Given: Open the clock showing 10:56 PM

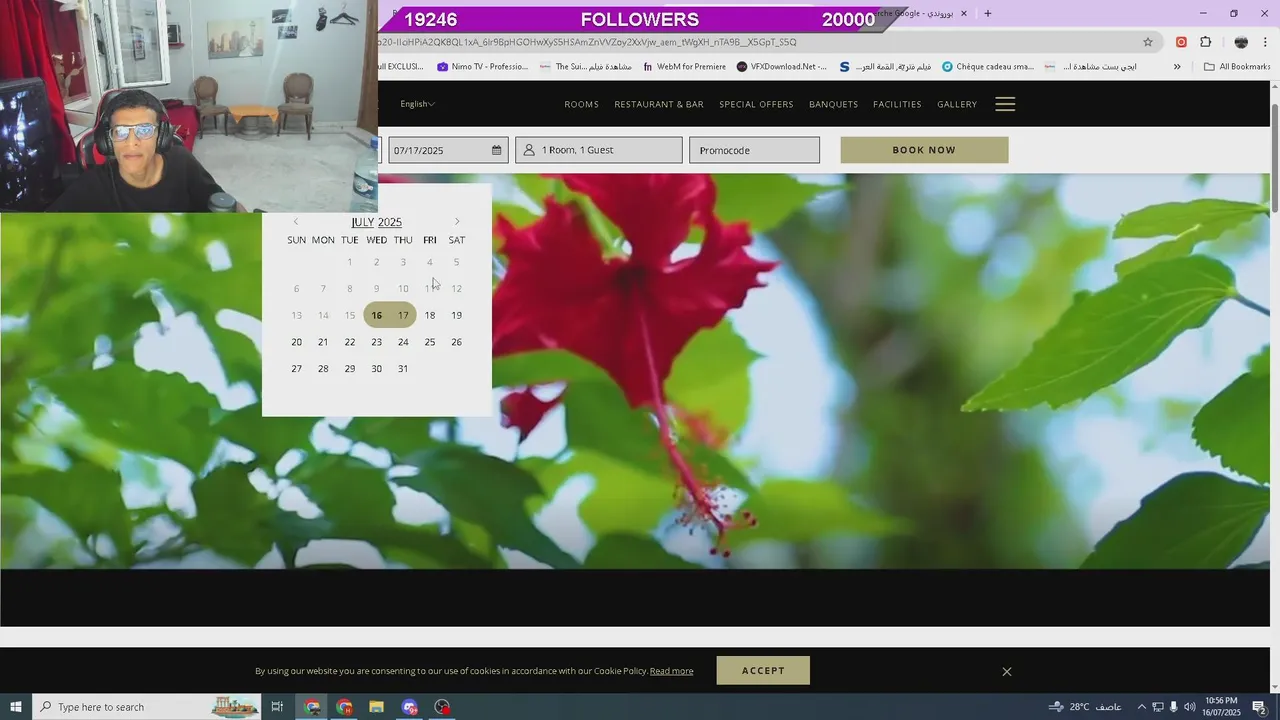Looking at the screenshot, I should (x=1222, y=707).
